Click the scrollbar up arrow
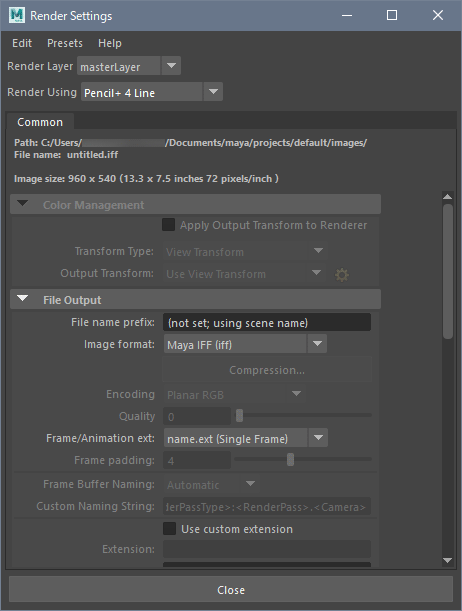This screenshot has width=462, height=611. (x=448, y=197)
